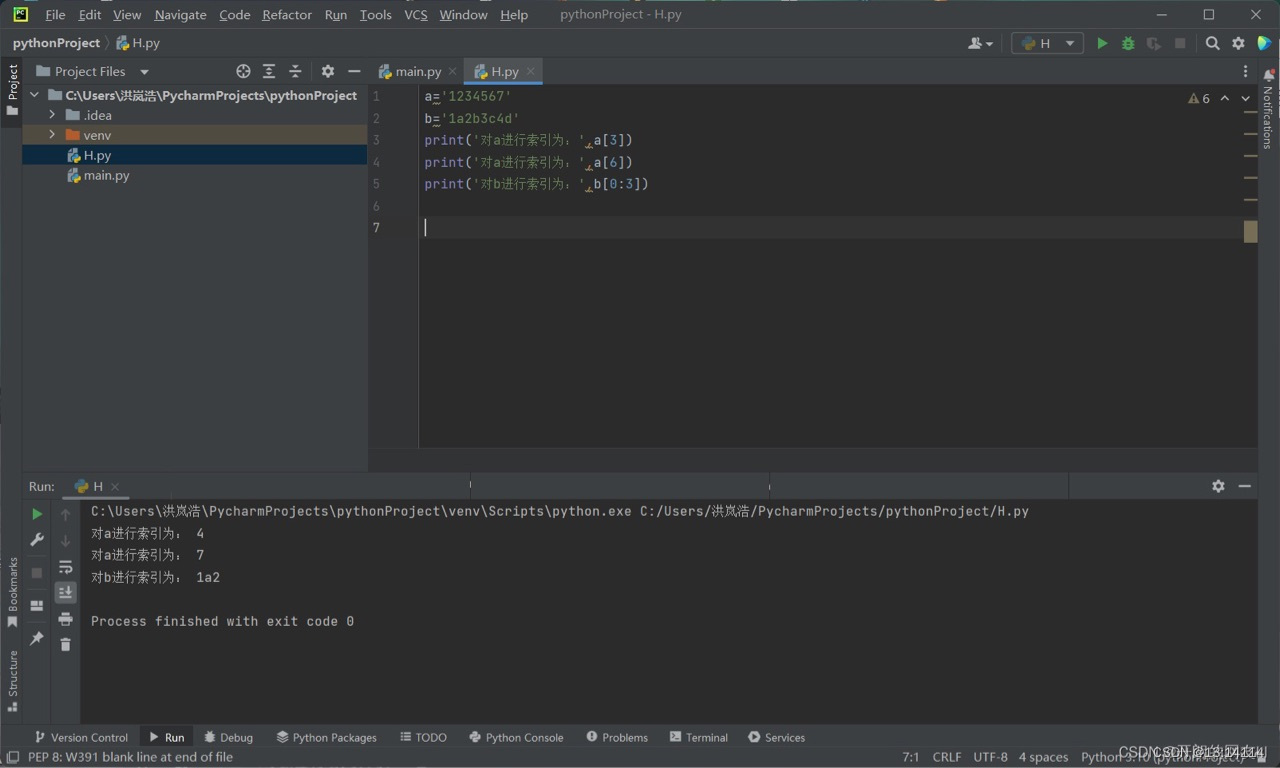This screenshot has width=1280, height=768.
Task: Open the Tools menu
Action: pos(375,14)
